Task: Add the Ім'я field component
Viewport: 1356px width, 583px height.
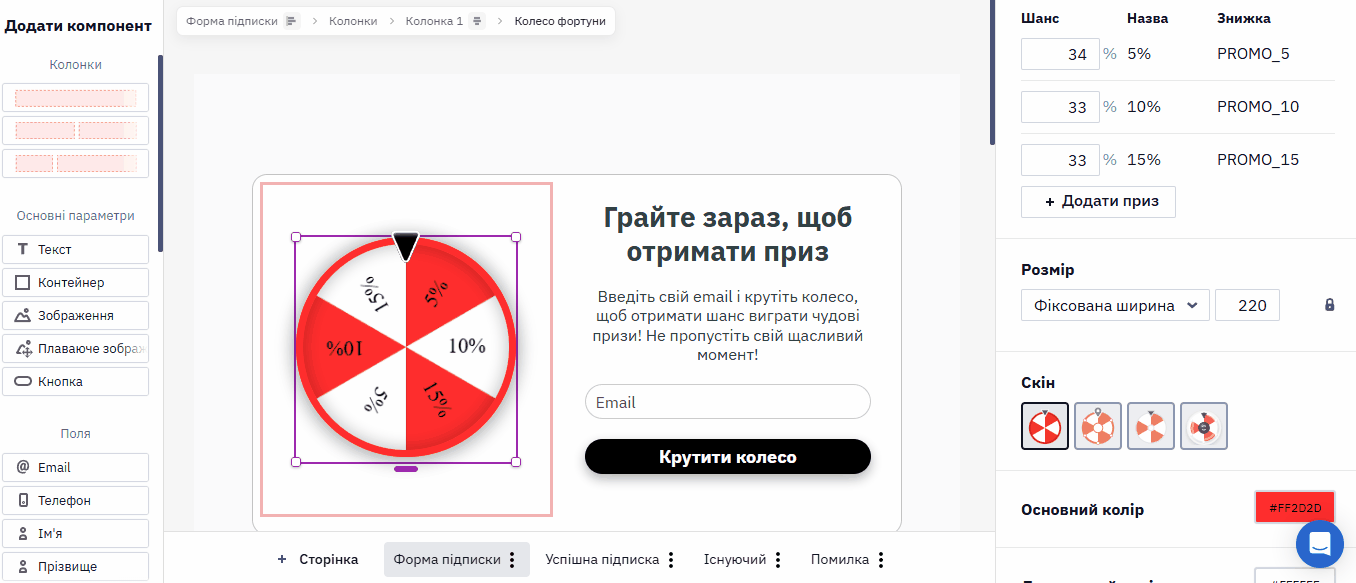Action: (76, 533)
